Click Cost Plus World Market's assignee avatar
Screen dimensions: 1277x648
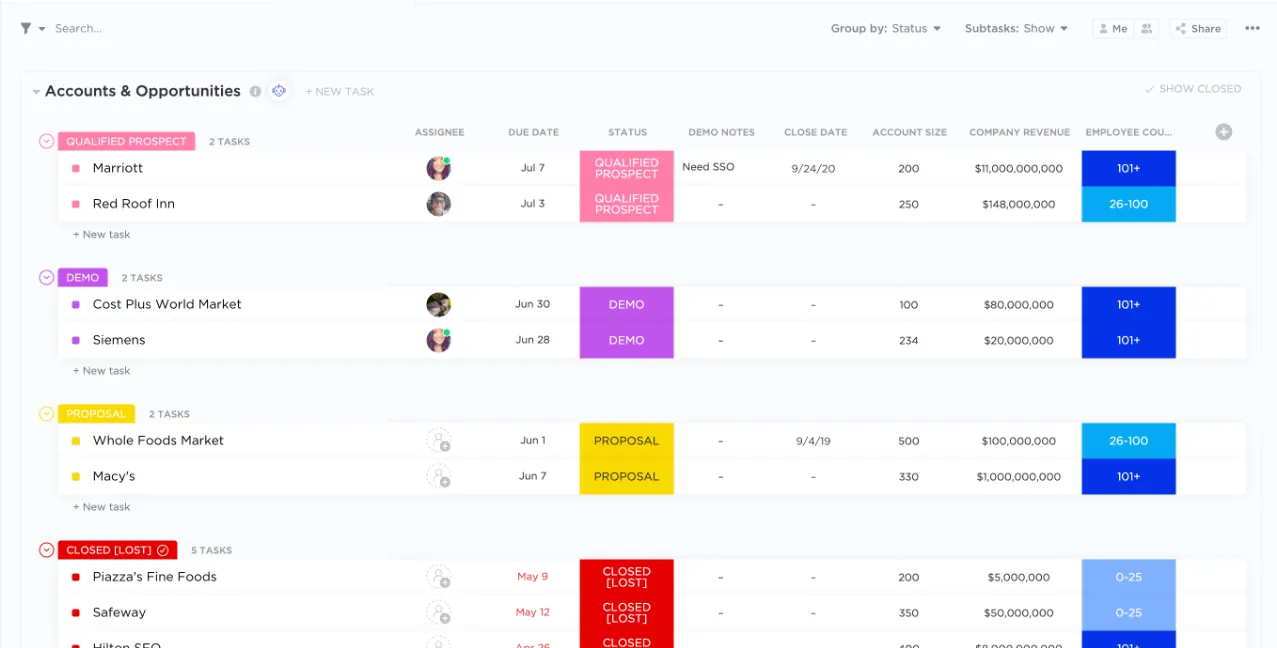tap(439, 305)
